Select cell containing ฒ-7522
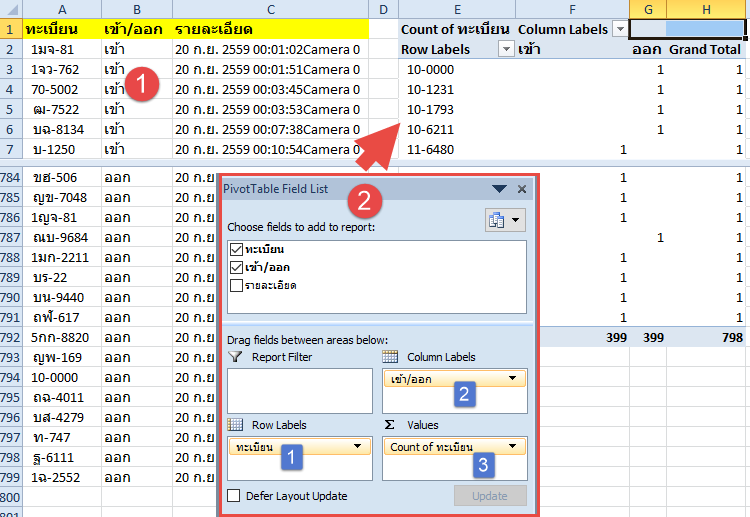Image resolution: width=750 pixels, height=517 pixels. (x=62, y=110)
